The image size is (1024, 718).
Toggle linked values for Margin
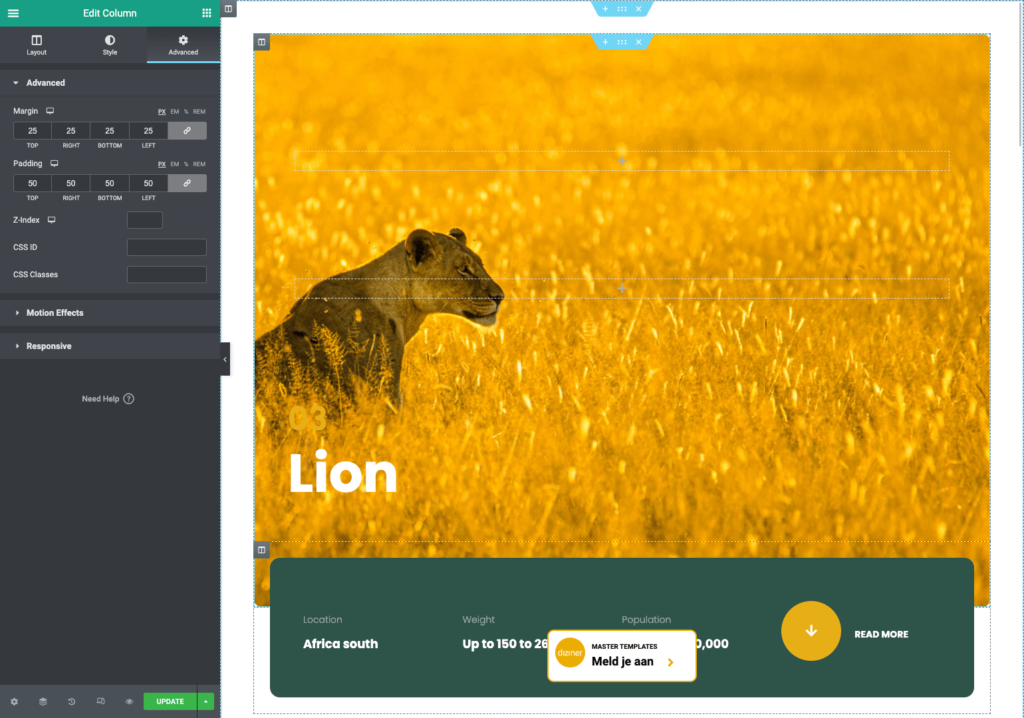[187, 131]
